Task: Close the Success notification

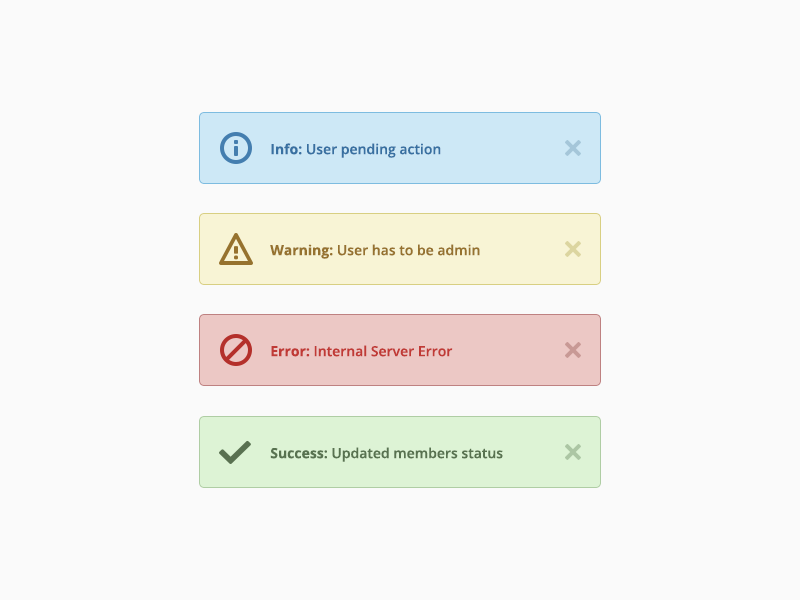Action: pyautogui.click(x=572, y=452)
